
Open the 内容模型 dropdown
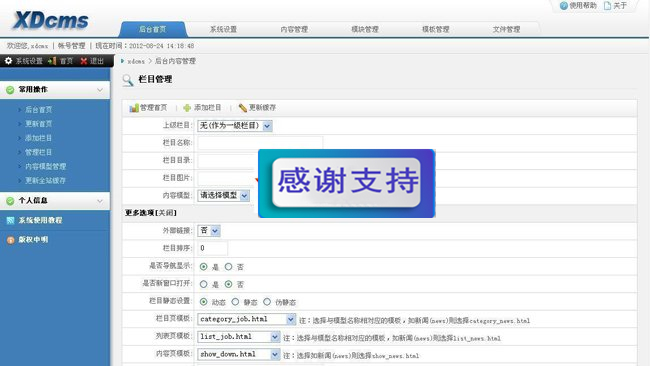[223, 195]
